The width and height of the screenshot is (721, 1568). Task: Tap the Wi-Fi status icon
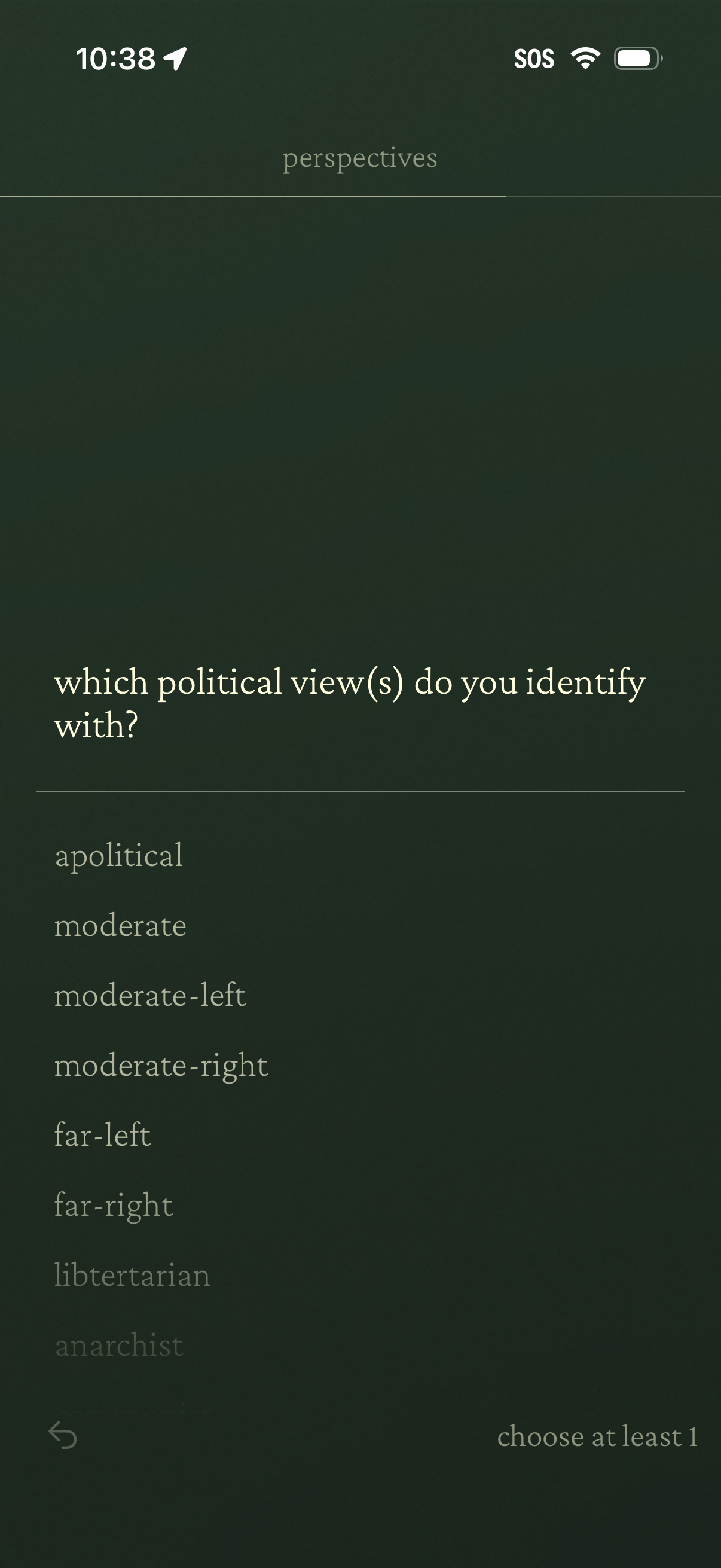click(585, 59)
